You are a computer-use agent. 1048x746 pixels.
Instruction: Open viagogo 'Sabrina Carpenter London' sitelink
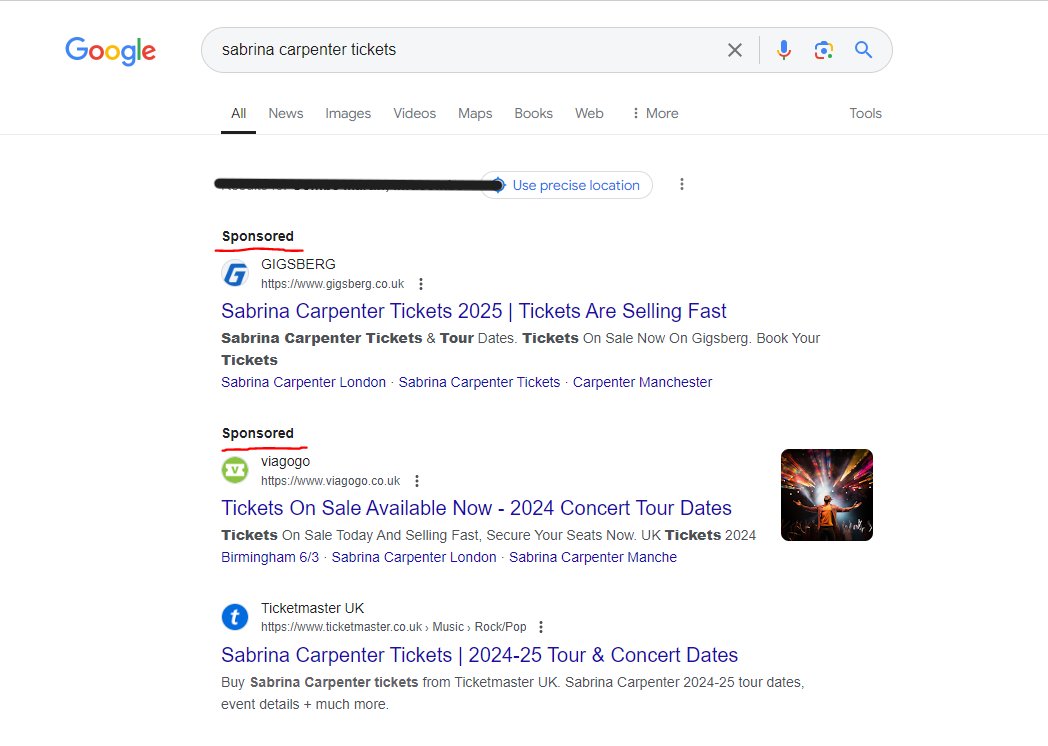(414, 557)
